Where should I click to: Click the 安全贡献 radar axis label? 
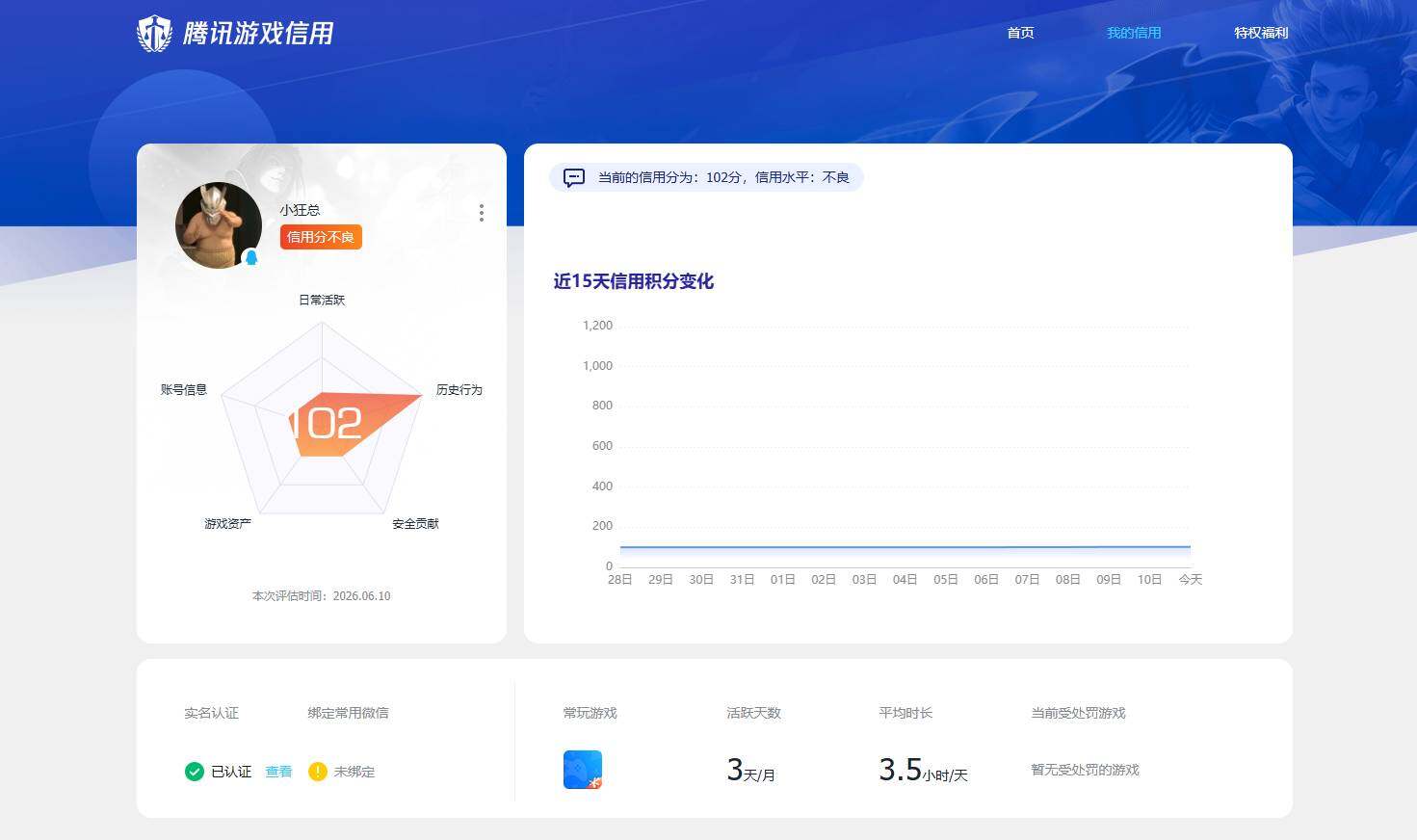pyautogui.click(x=415, y=523)
